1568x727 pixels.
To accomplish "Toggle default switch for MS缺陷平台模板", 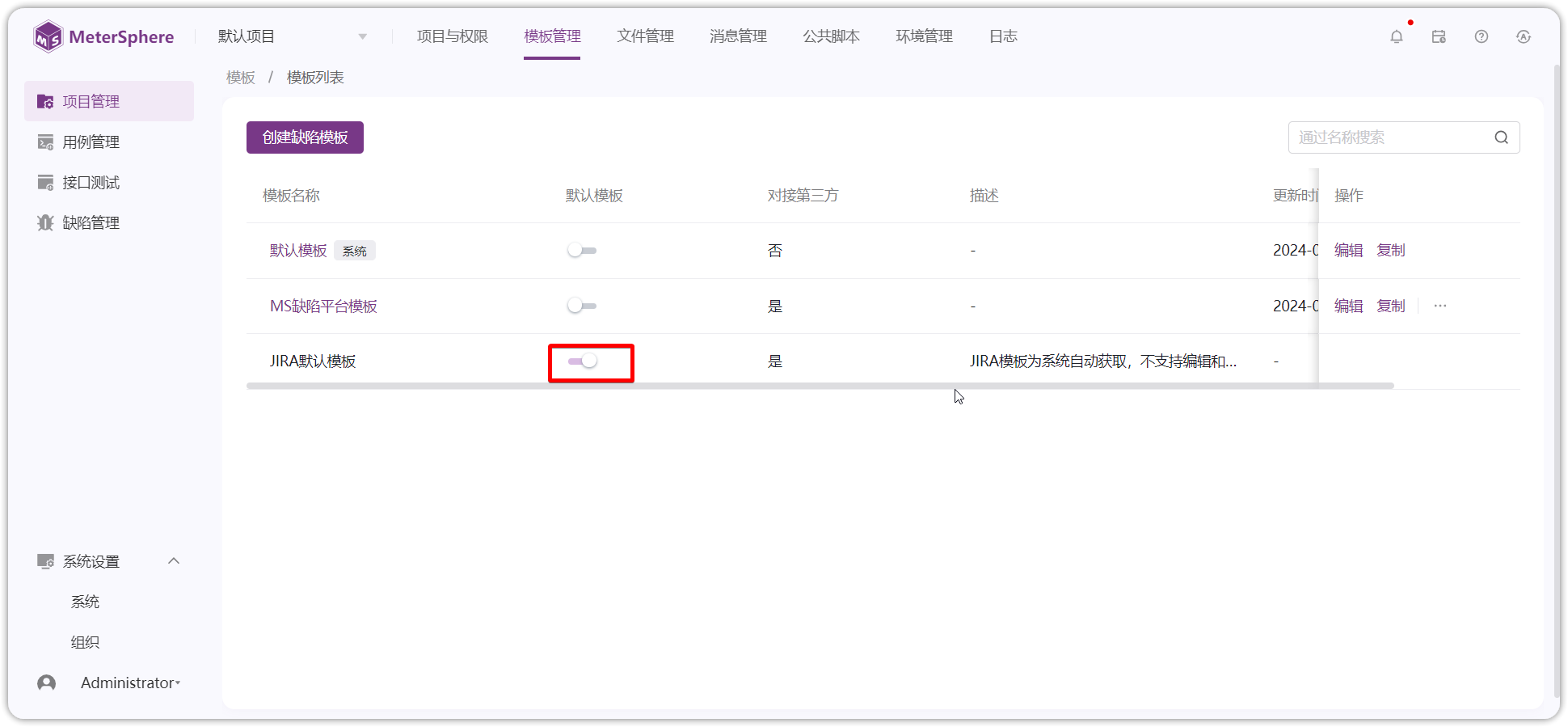I will [582, 306].
